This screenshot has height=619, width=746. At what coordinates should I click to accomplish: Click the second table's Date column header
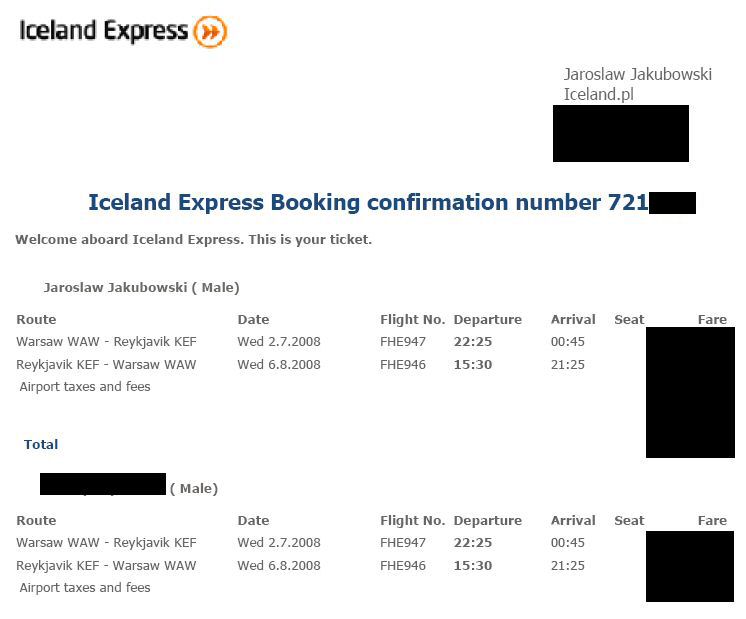point(253,521)
